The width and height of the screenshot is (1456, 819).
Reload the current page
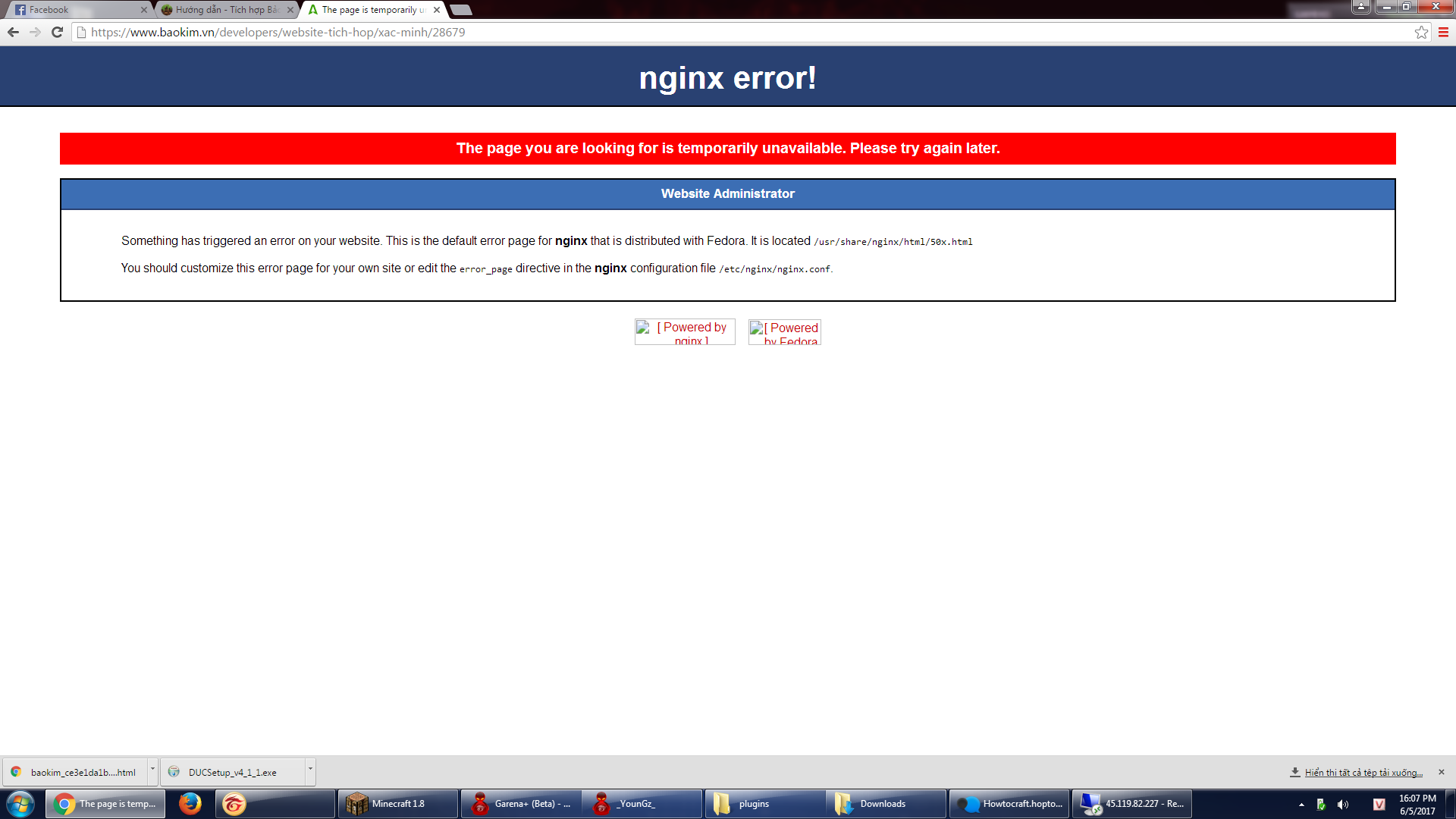(57, 32)
